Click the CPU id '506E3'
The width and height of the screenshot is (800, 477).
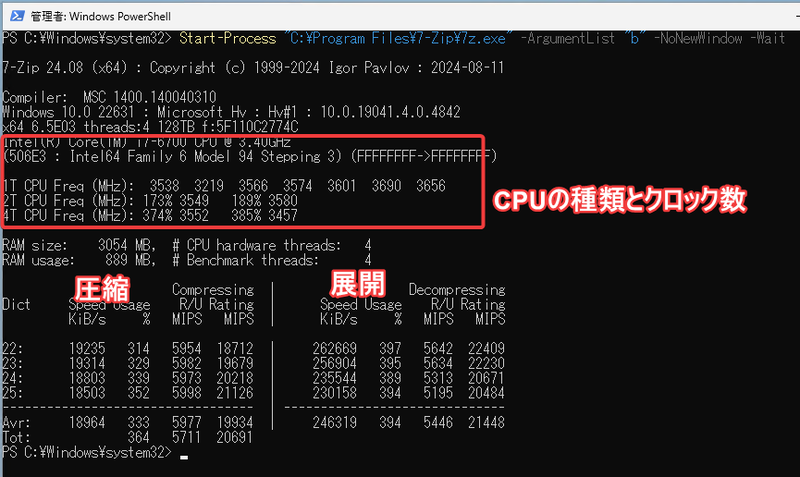pos(28,156)
